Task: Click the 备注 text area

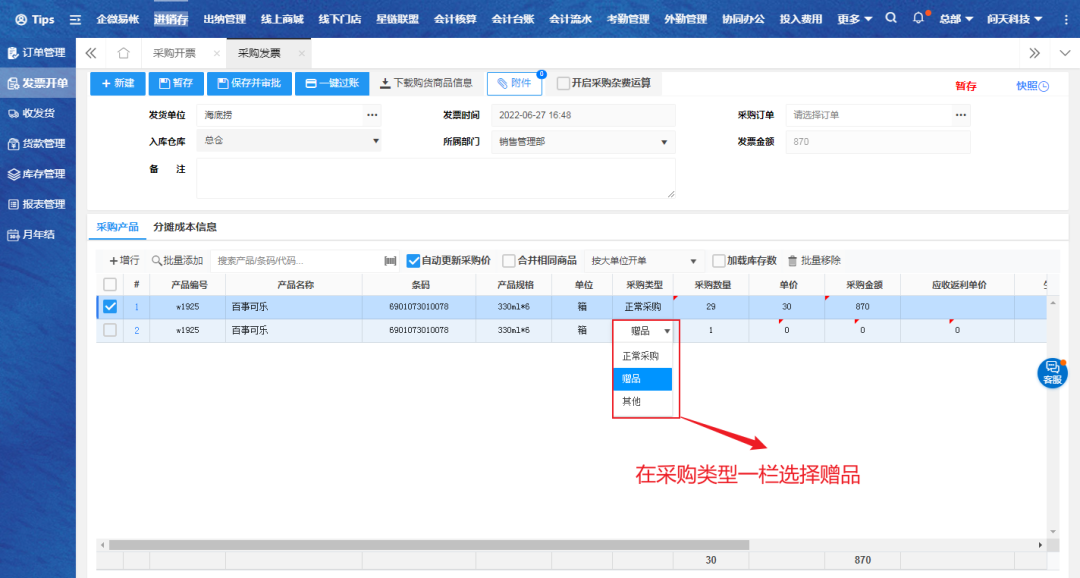Action: pos(435,178)
